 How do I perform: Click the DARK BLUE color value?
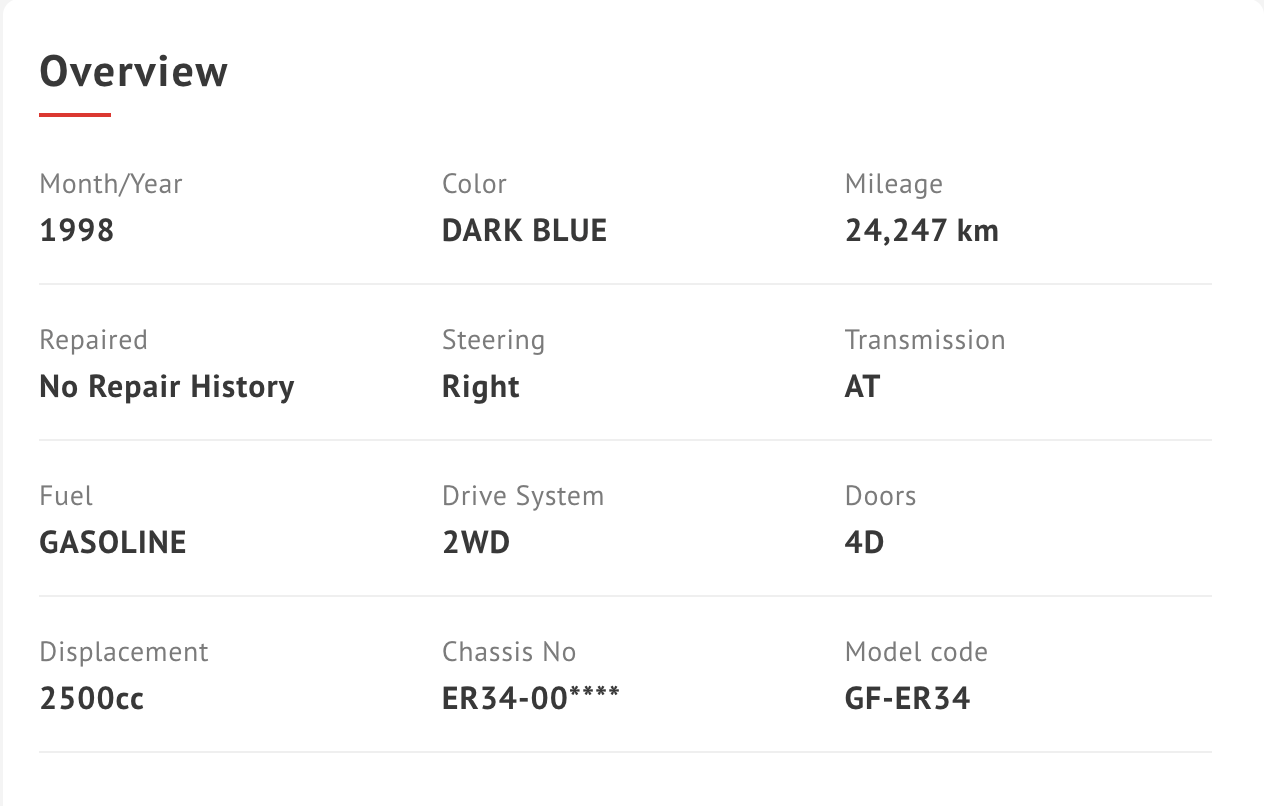tap(525, 231)
